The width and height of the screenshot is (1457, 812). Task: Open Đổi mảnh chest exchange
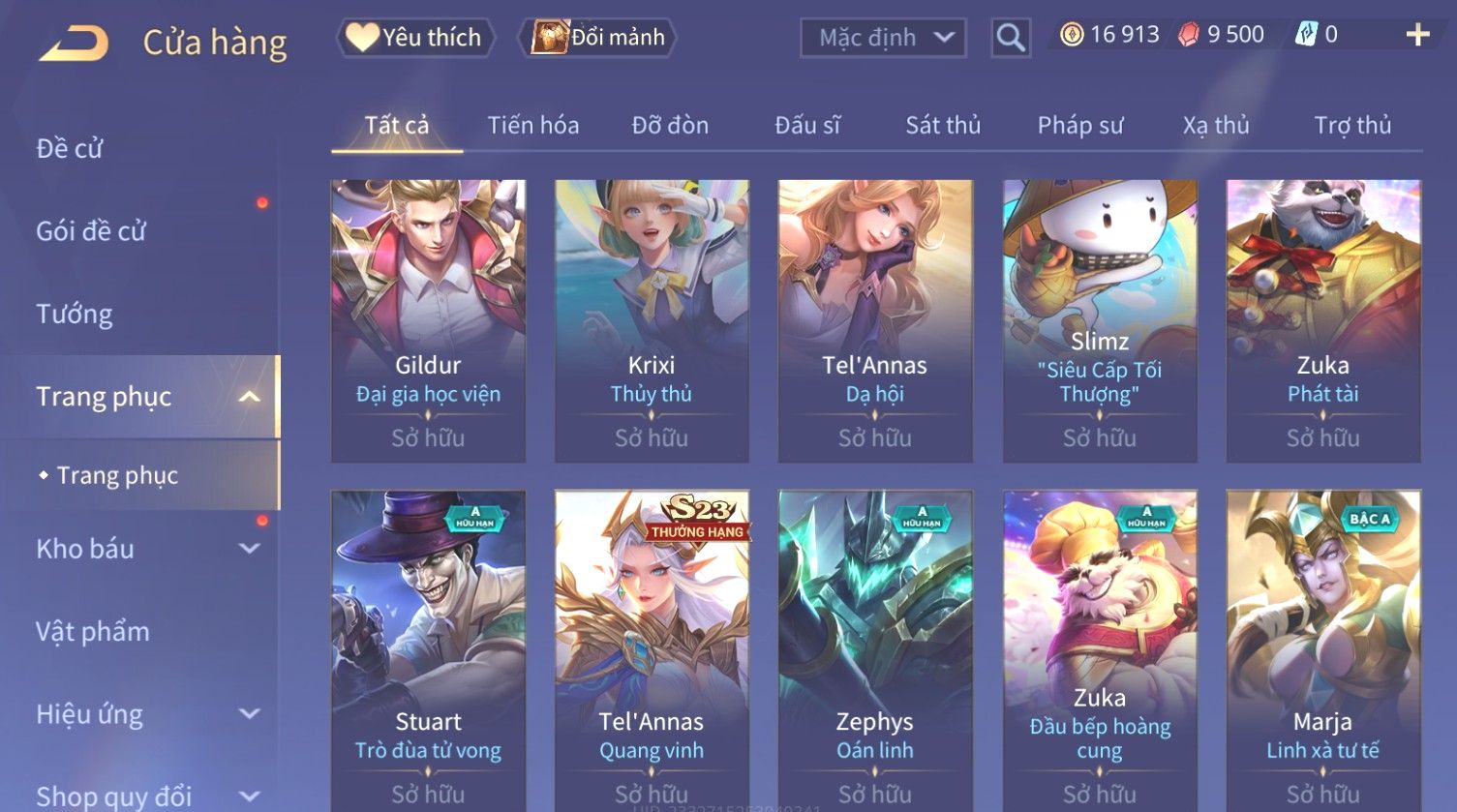point(597,38)
